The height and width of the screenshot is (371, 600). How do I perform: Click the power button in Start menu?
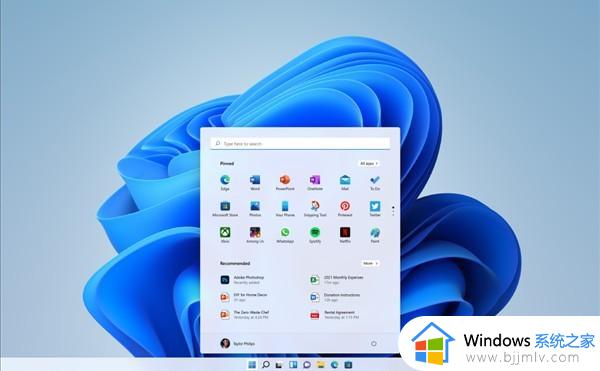(x=374, y=343)
